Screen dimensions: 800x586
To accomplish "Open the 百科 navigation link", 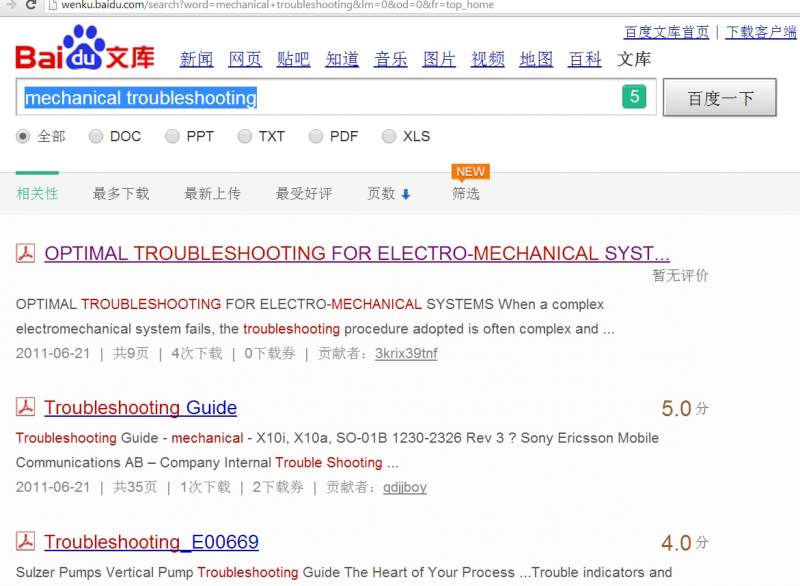I will [585, 59].
